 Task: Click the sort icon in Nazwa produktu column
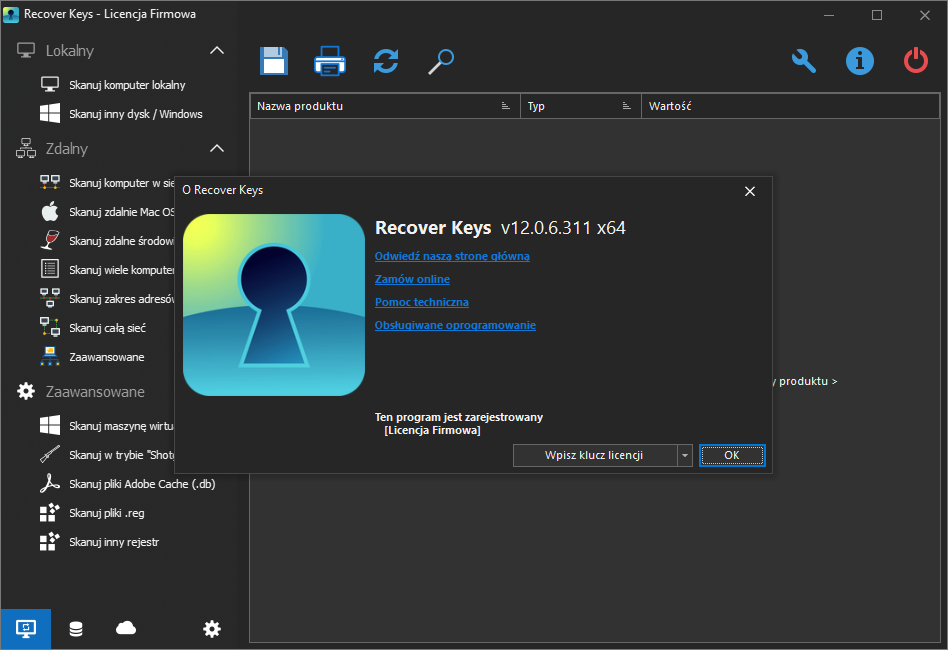[505, 106]
